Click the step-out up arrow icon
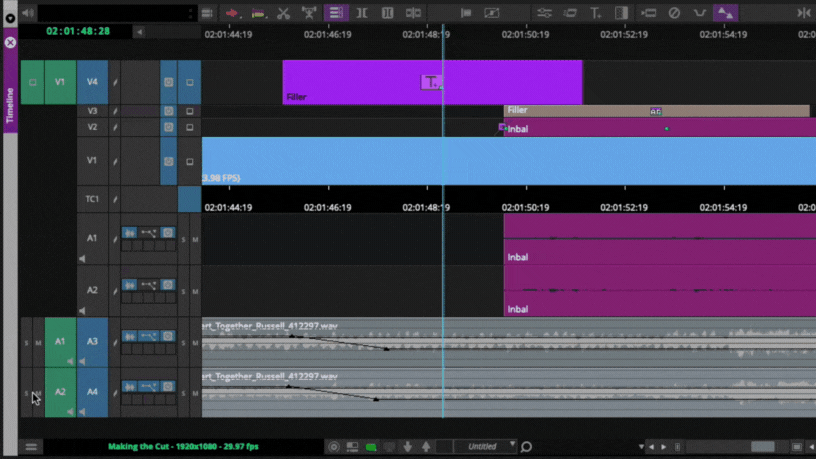 (426, 447)
